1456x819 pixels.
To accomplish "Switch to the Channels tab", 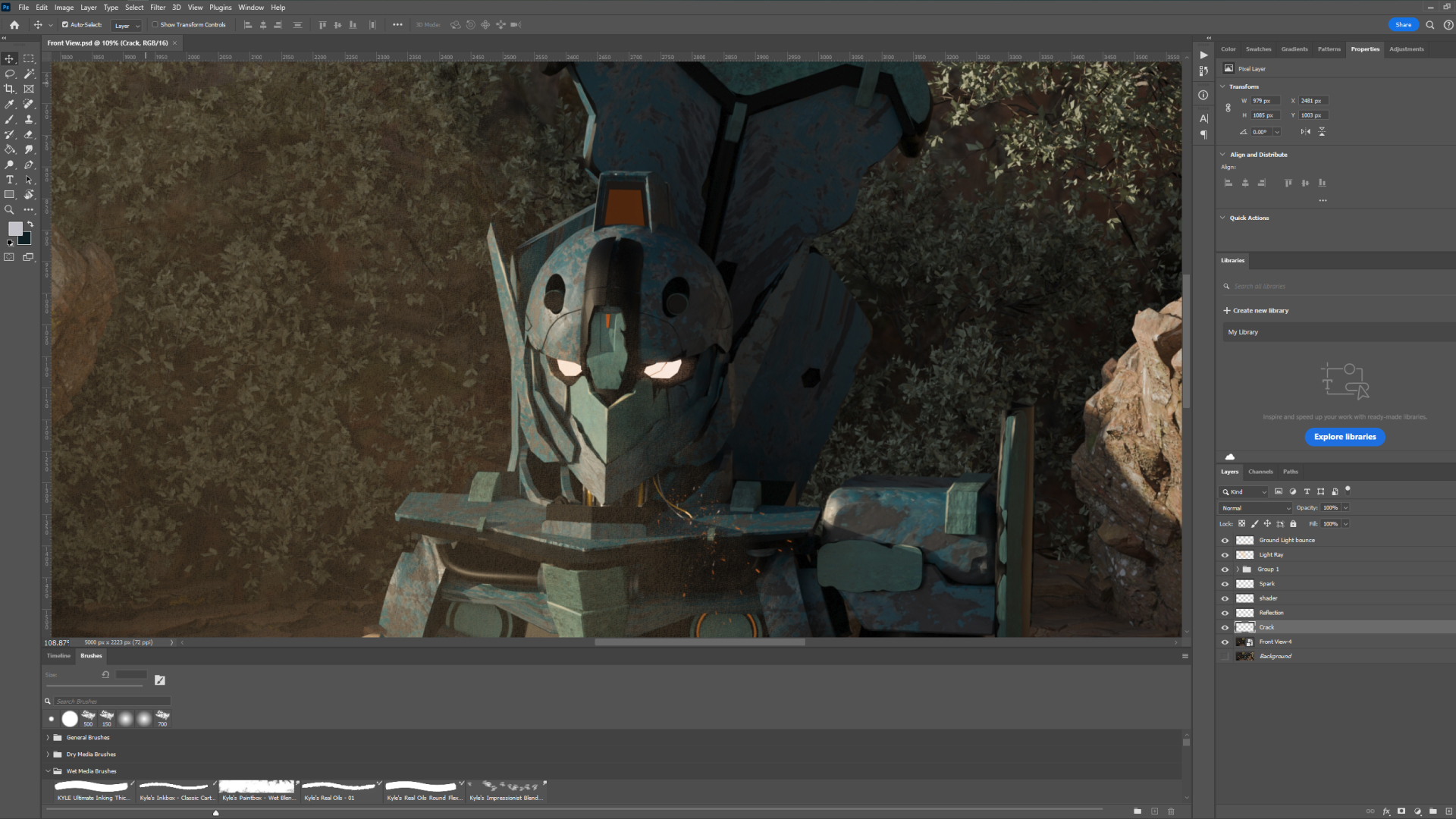I will (x=1260, y=472).
